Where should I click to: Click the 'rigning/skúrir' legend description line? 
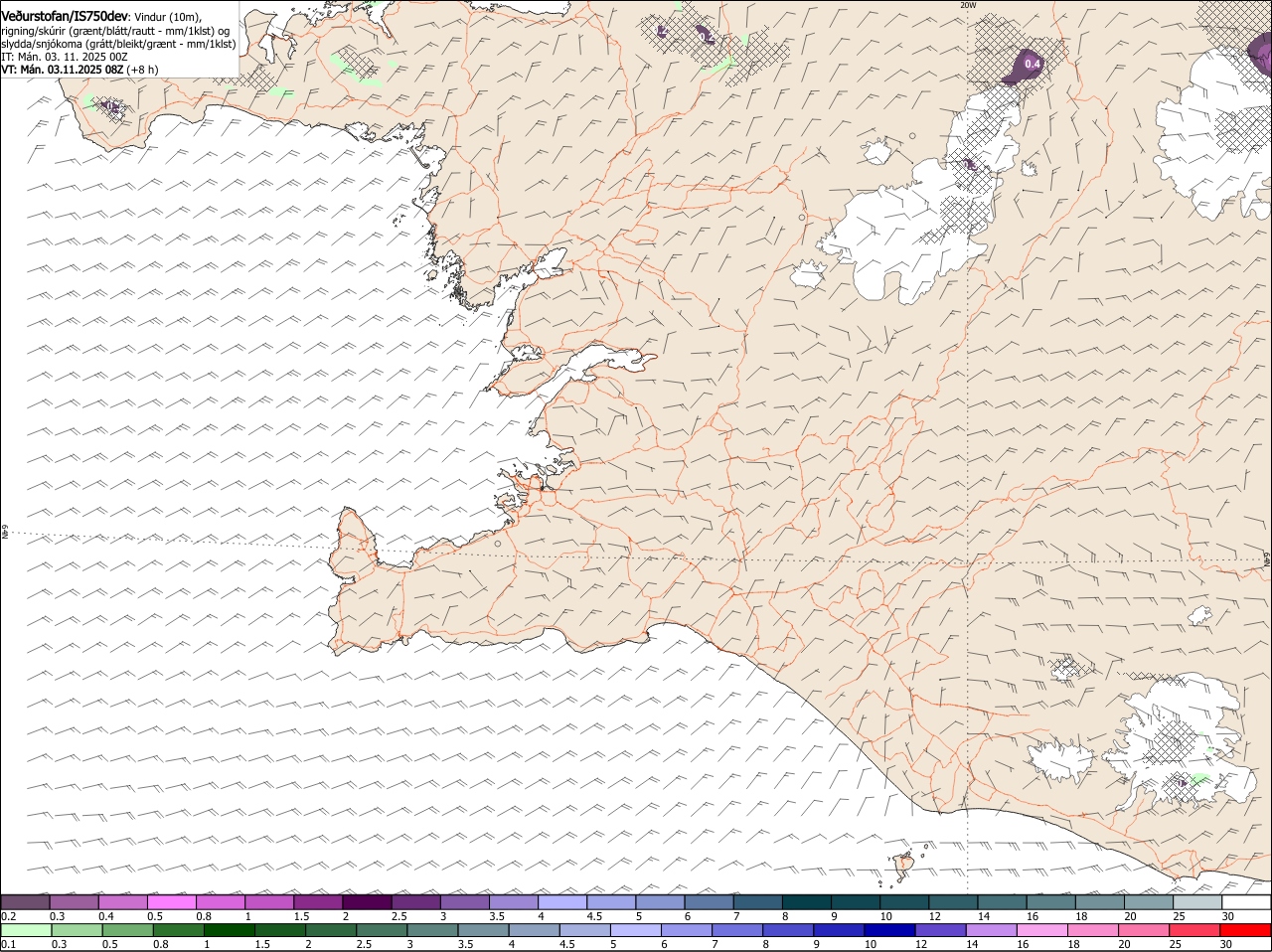click(x=115, y=30)
